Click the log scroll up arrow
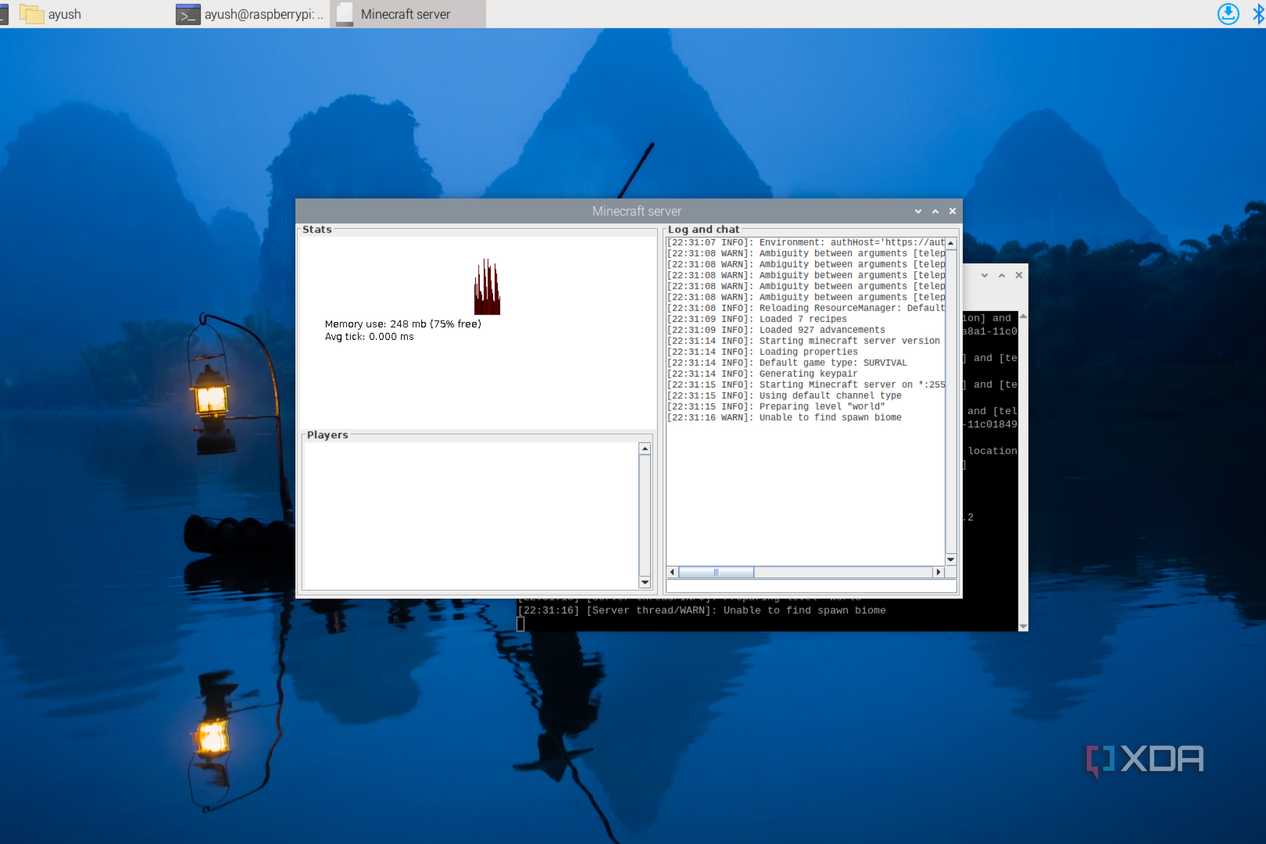1266x844 pixels. (951, 243)
